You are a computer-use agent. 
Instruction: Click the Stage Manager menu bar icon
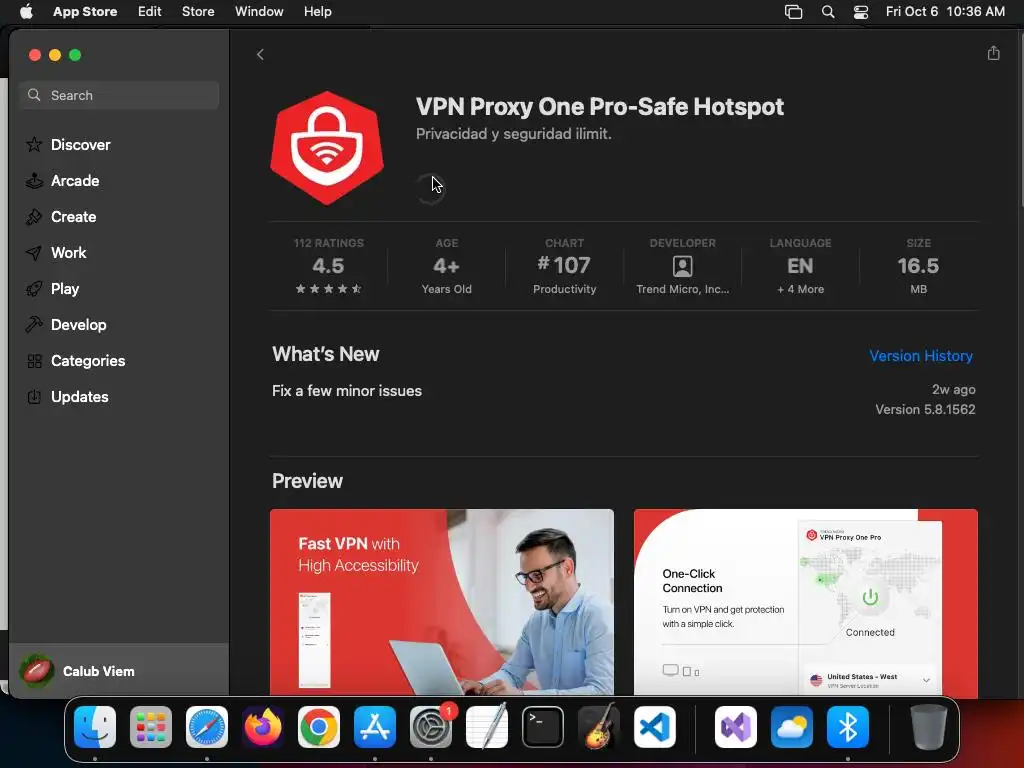pos(793,12)
